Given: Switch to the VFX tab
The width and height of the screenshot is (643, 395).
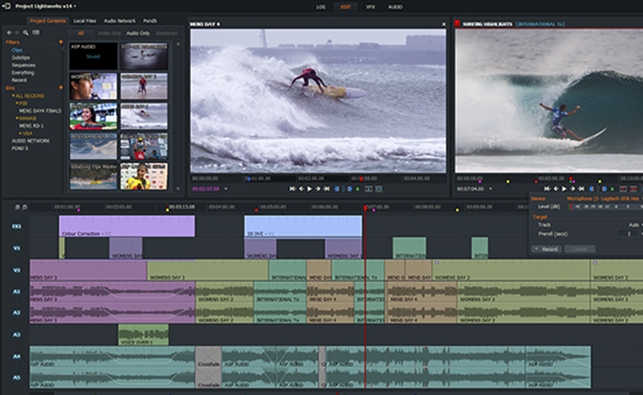Looking at the screenshot, I should pyautogui.click(x=370, y=7).
